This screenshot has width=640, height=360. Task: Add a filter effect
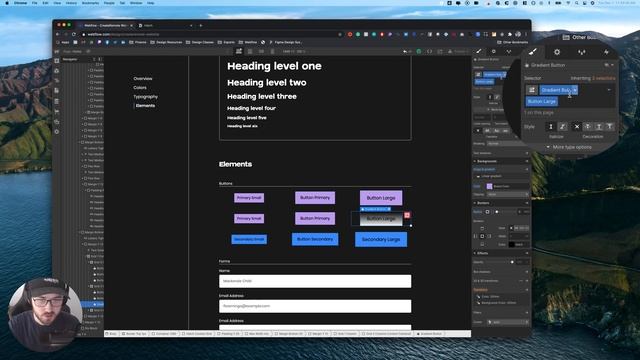coord(527,313)
